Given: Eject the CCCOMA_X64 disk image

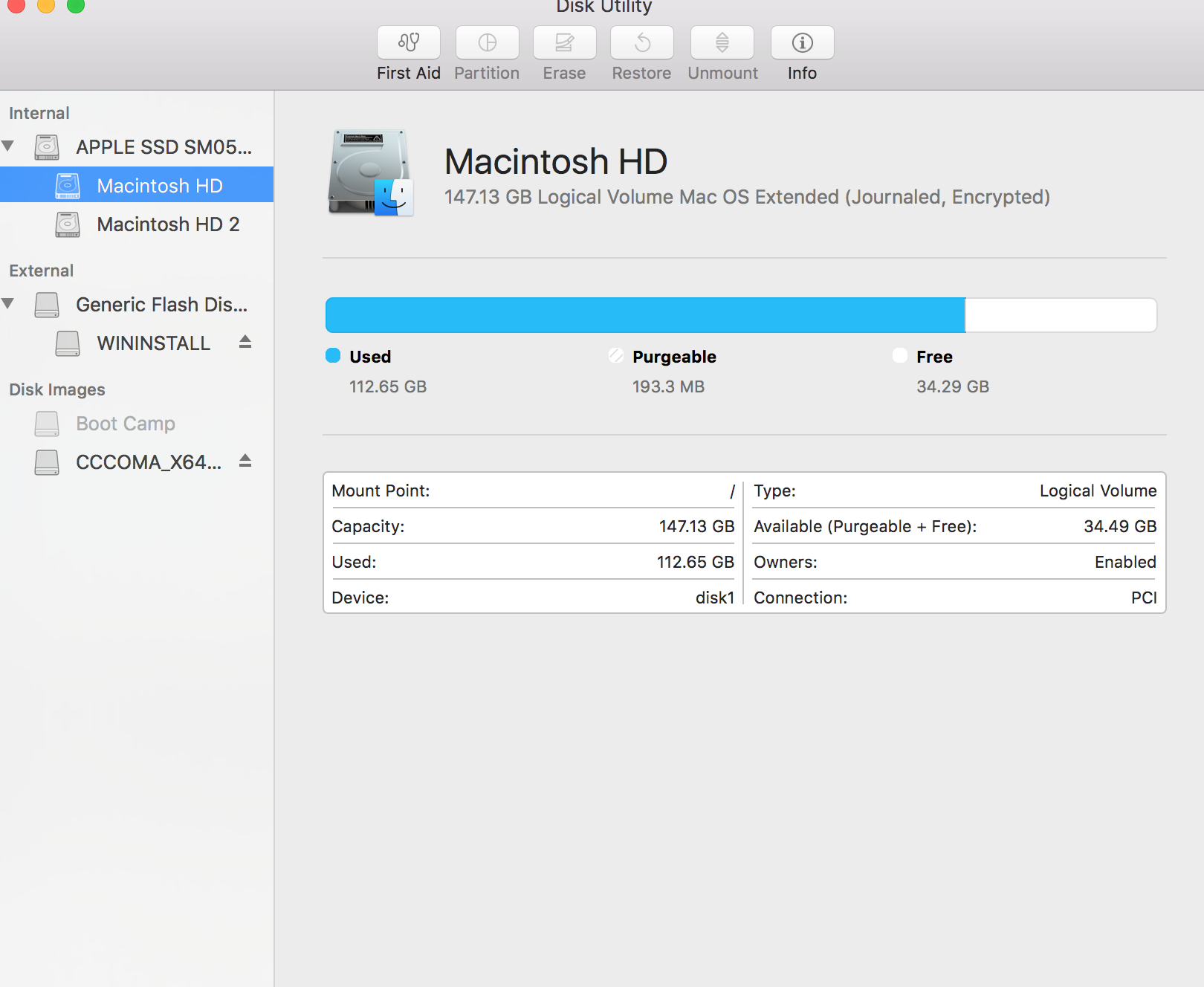Looking at the screenshot, I should (245, 461).
